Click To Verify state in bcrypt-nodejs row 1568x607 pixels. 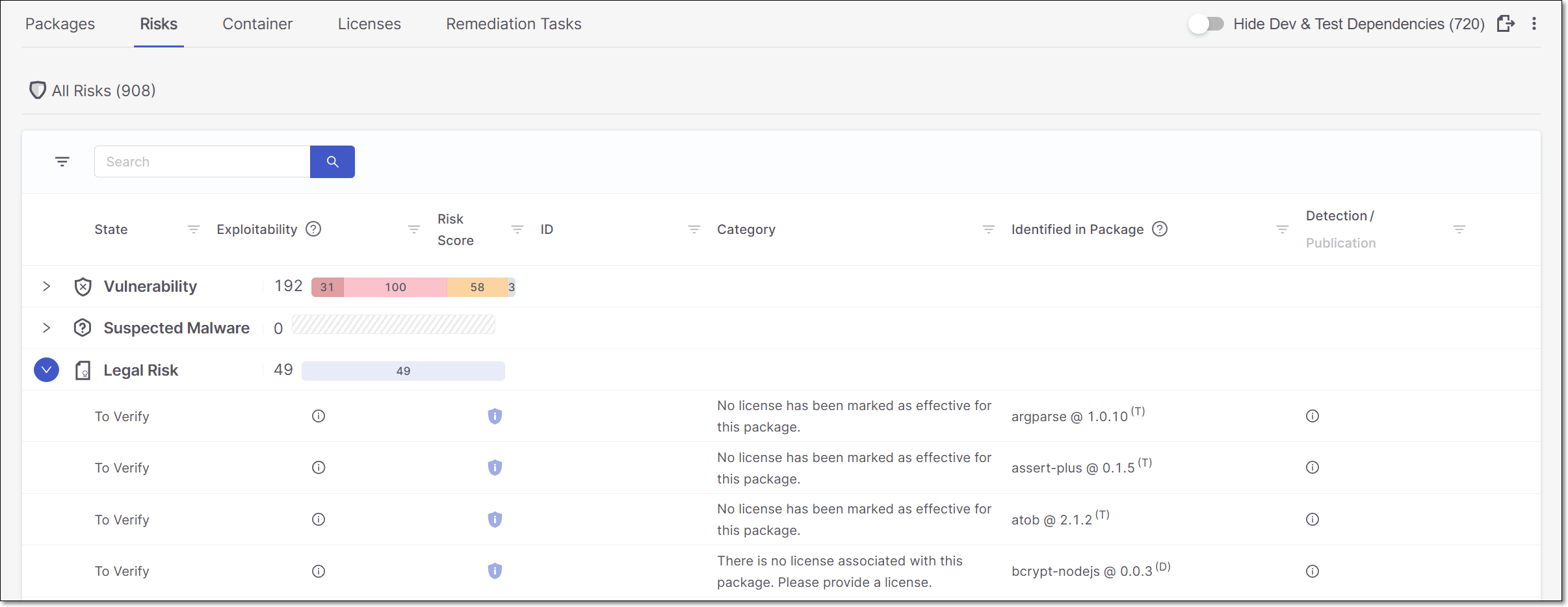(x=122, y=571)
